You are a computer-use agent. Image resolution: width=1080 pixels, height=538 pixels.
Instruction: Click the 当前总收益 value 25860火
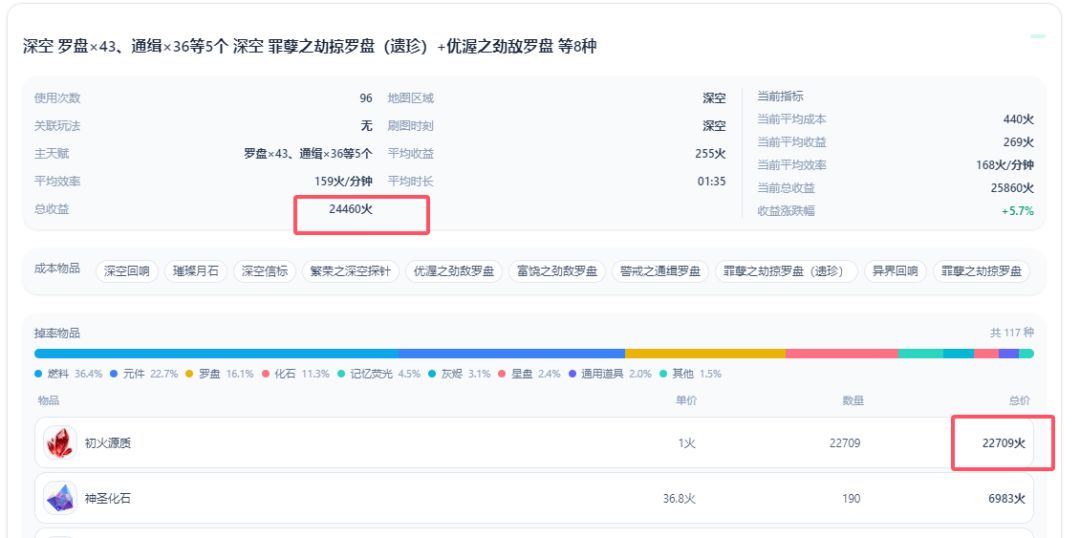click(x=1012, y=188)
